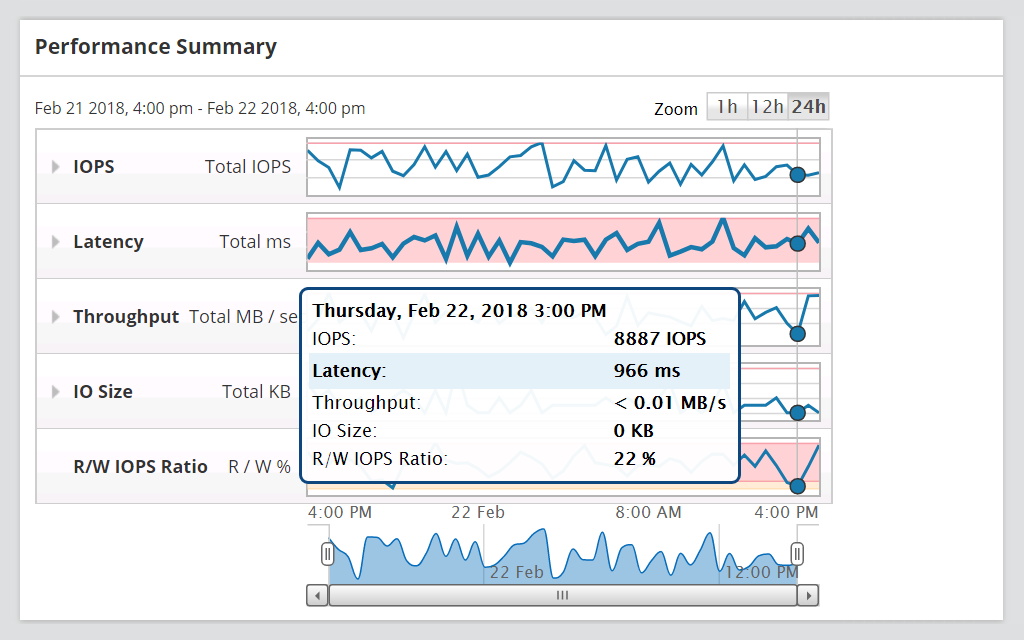The width and height of the screenshot is (1024, 640).
Task: Expand the IOPS row
Action: (56, 167)
